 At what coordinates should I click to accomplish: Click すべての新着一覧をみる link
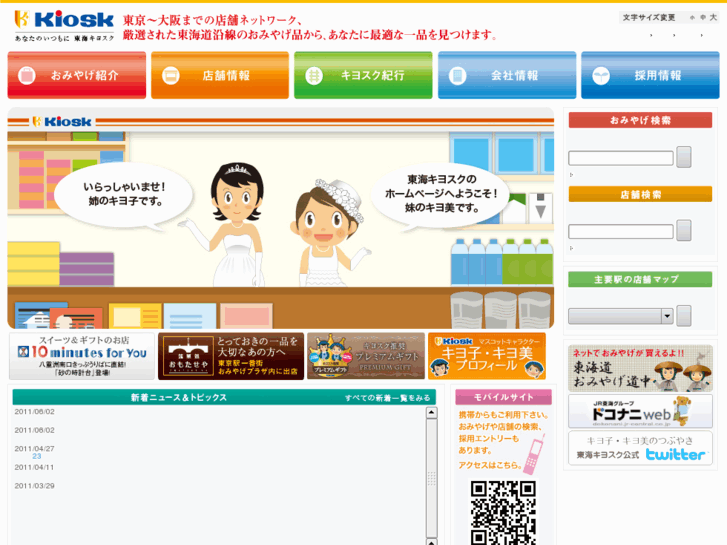point(388,398)
